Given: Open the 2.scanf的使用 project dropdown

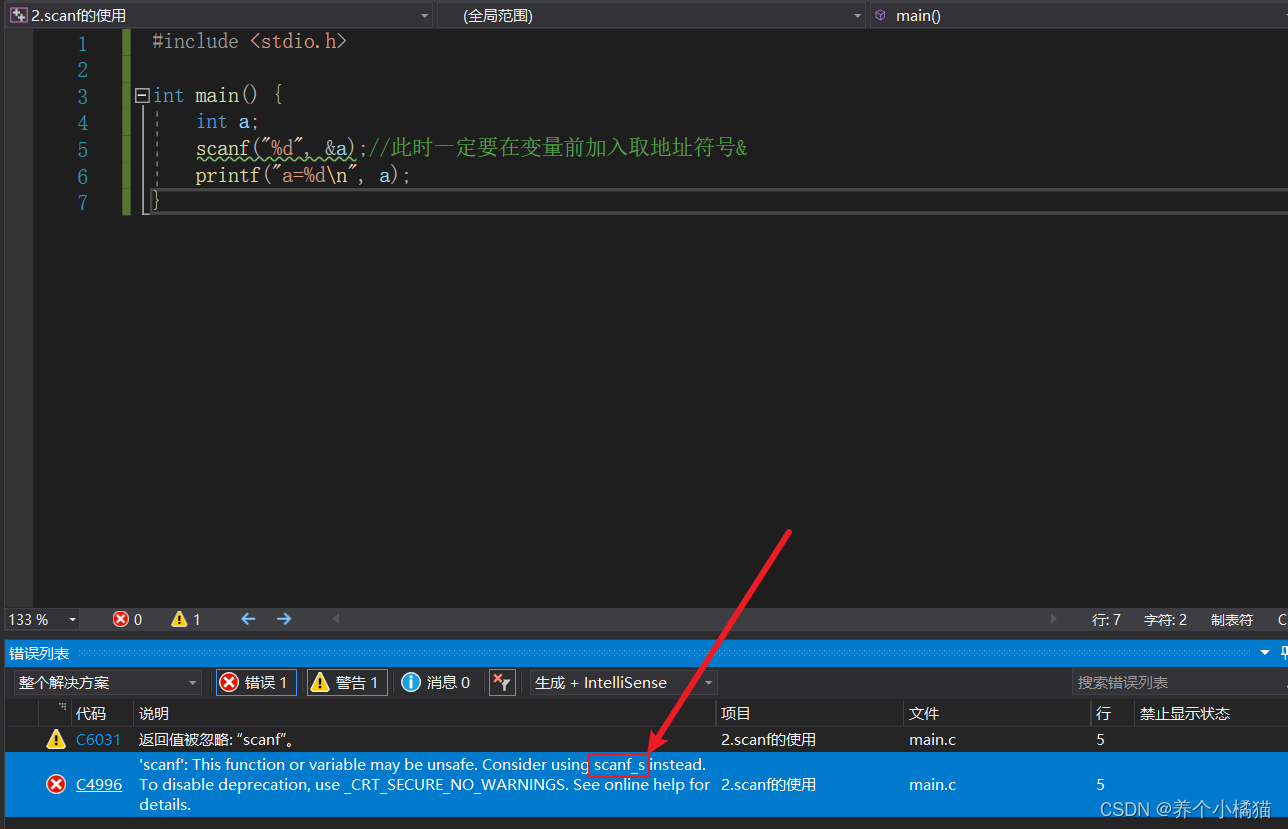Looking at the screenshot, I should [x=219, y=15].
